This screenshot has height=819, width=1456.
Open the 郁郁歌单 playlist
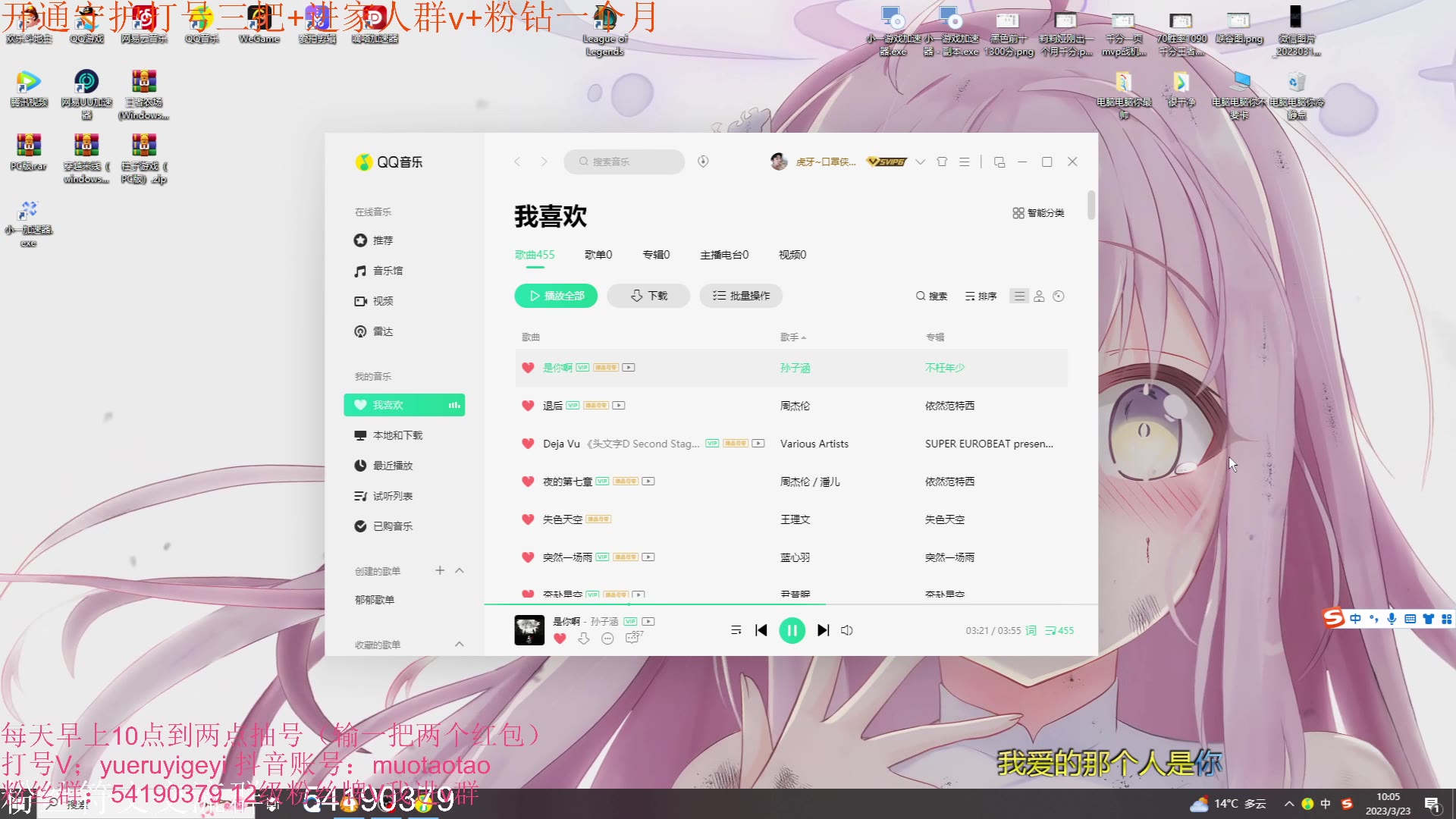tap(375, 600)
